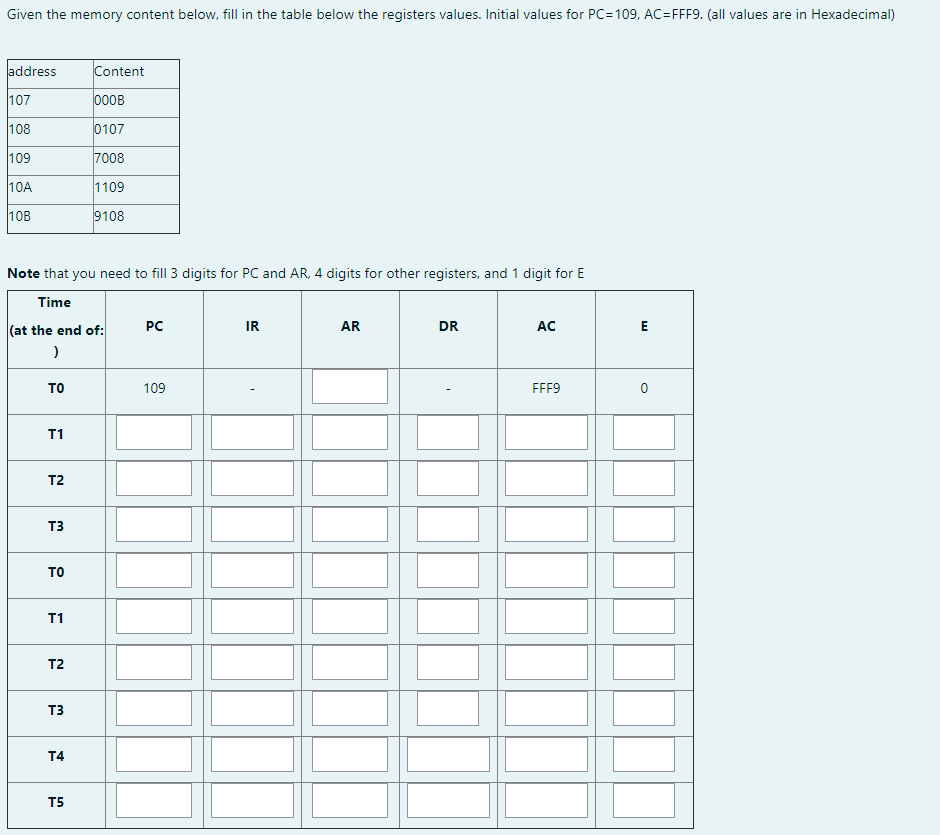Click the AC input in the T4 row
This screenshot has height=835, width=940.
pos(546,754)
